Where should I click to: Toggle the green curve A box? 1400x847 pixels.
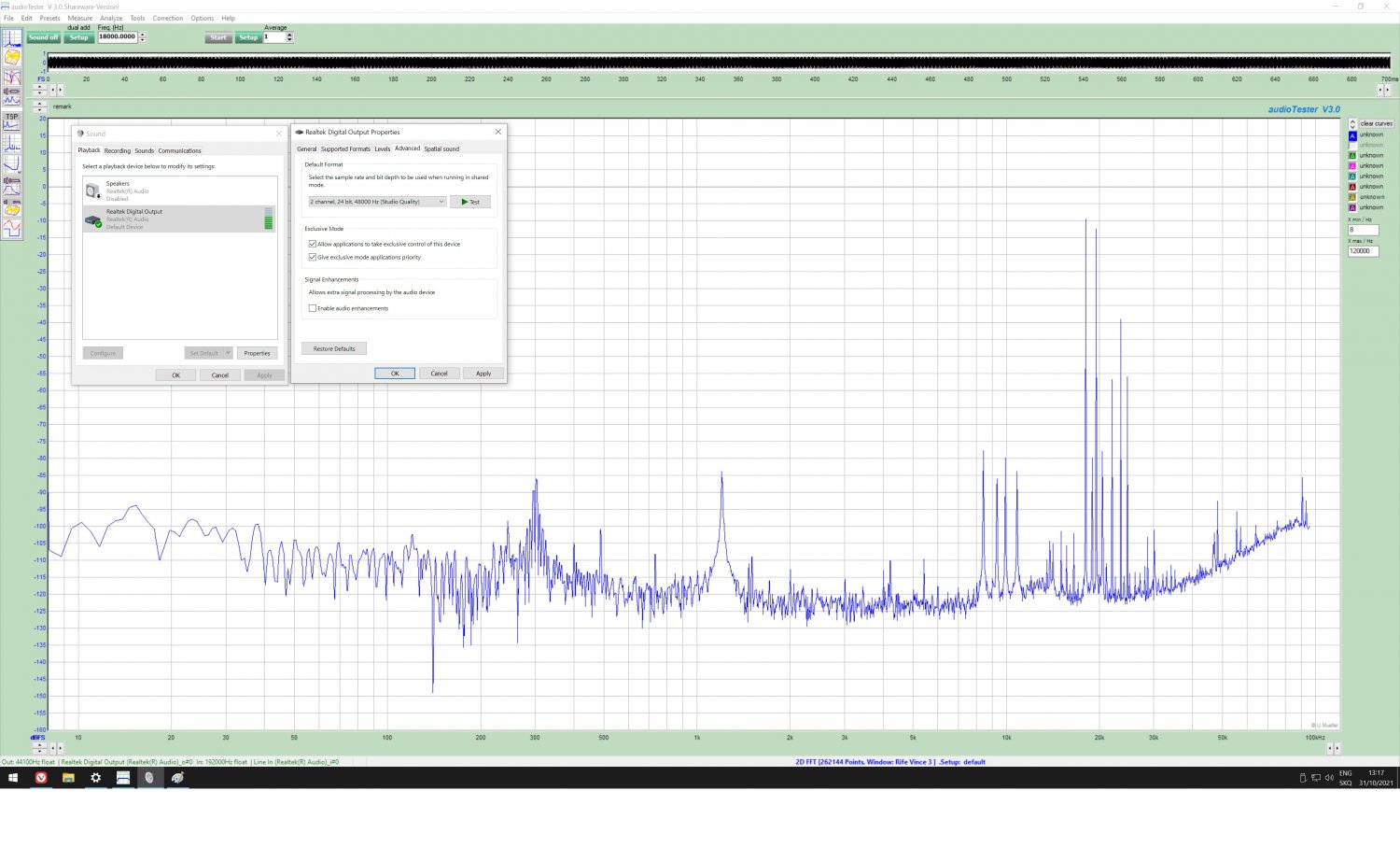1352,156
